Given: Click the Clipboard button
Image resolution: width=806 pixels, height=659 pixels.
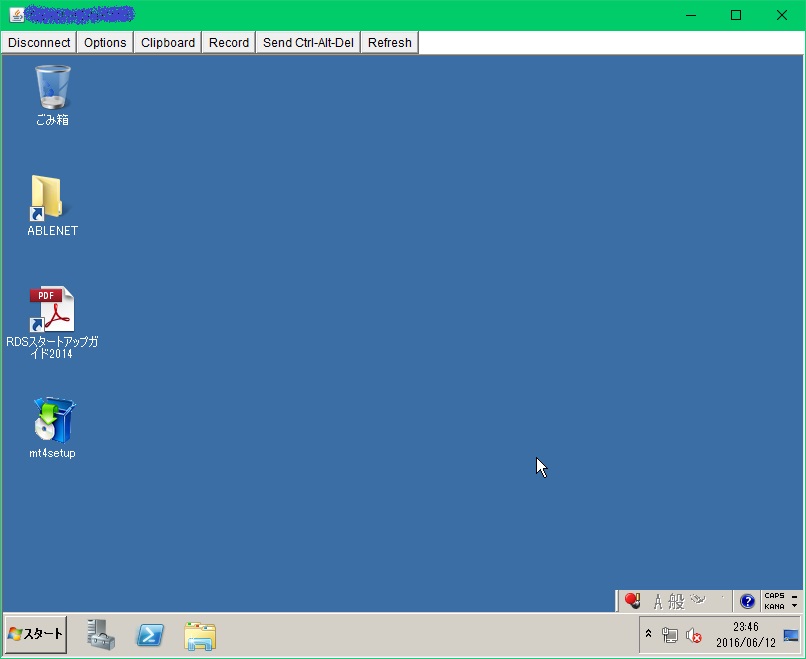Looking at the screenshot, I should coord(168,43).
